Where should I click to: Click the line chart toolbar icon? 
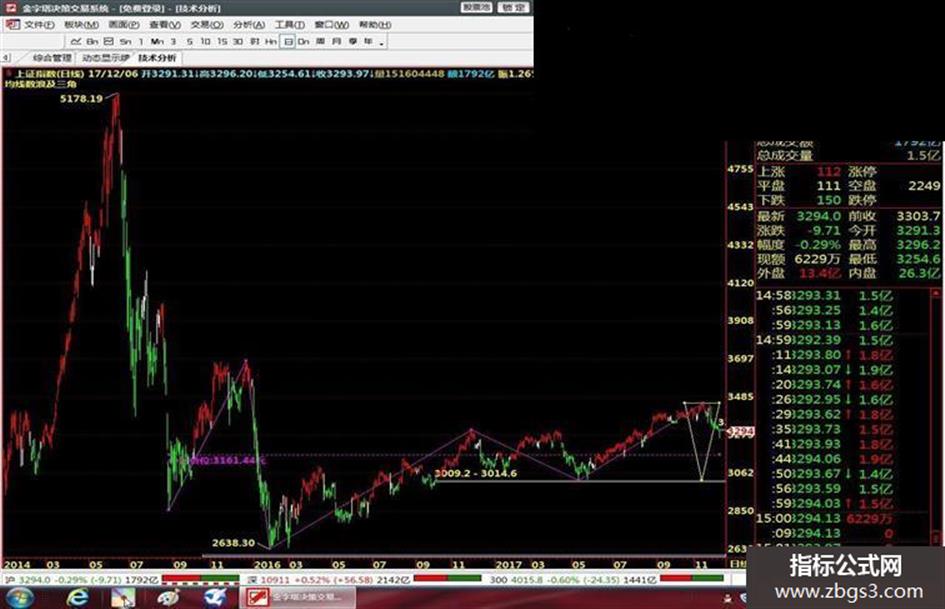pos(76,42)
